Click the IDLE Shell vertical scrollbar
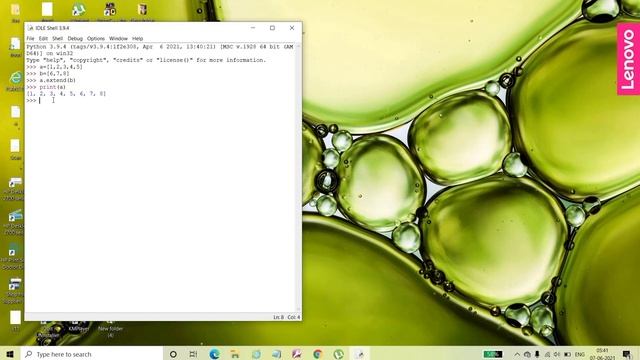 click(x=298, y=178)
